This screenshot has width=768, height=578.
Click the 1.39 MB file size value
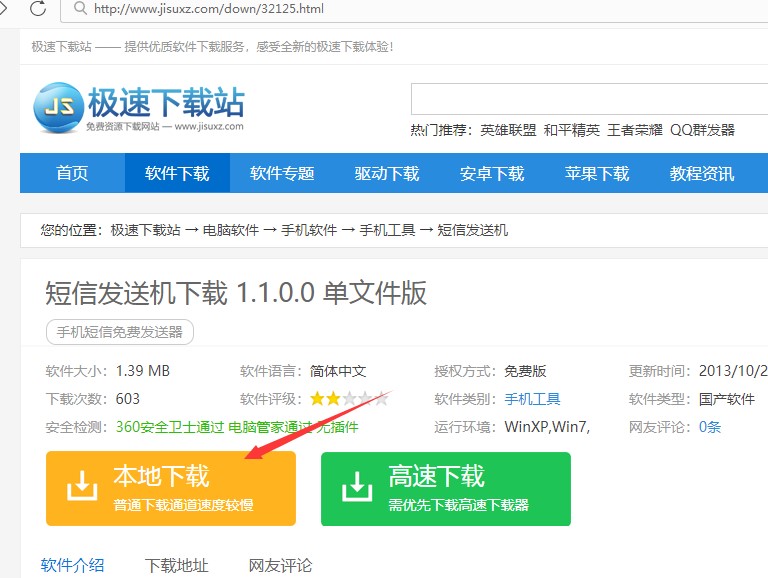pos(143,371)
